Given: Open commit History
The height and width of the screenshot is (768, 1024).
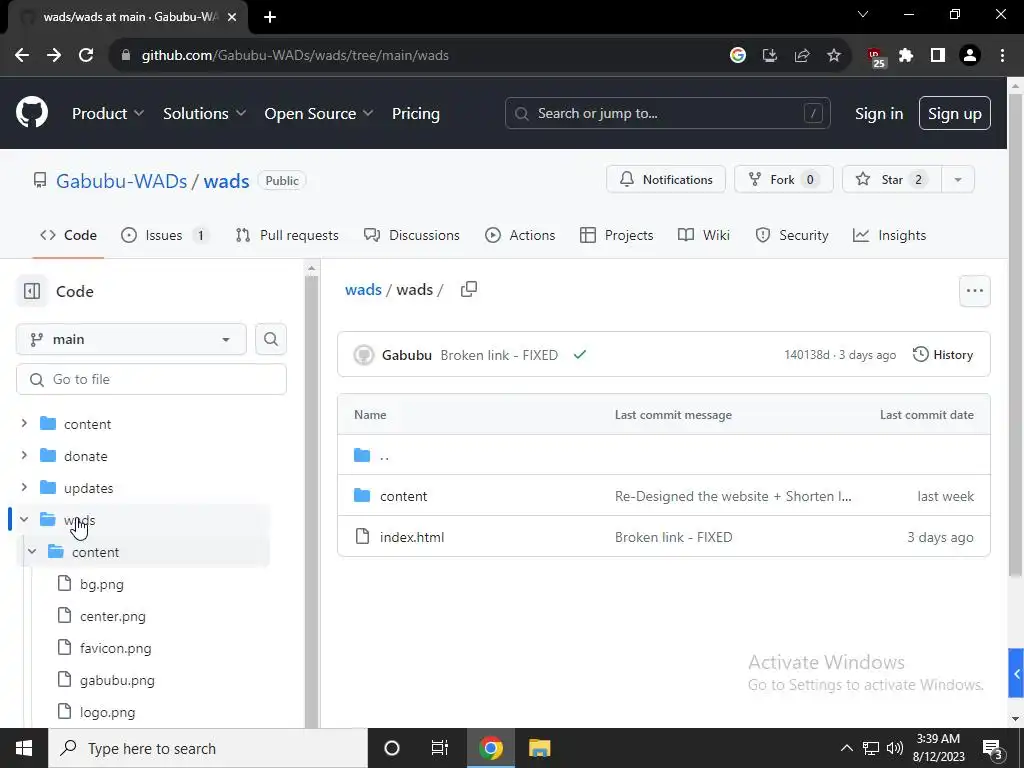Looking at the screenshot, I should coord(943,355).
